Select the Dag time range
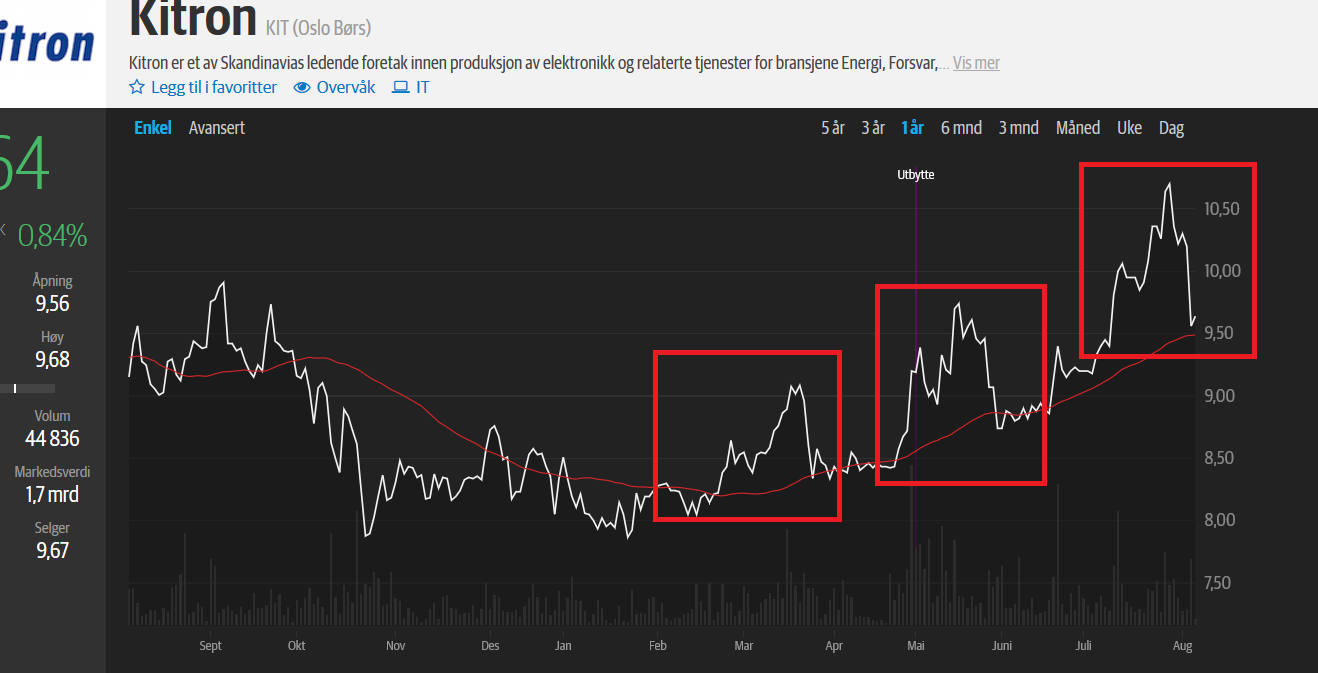 [x=1171, y=127]
